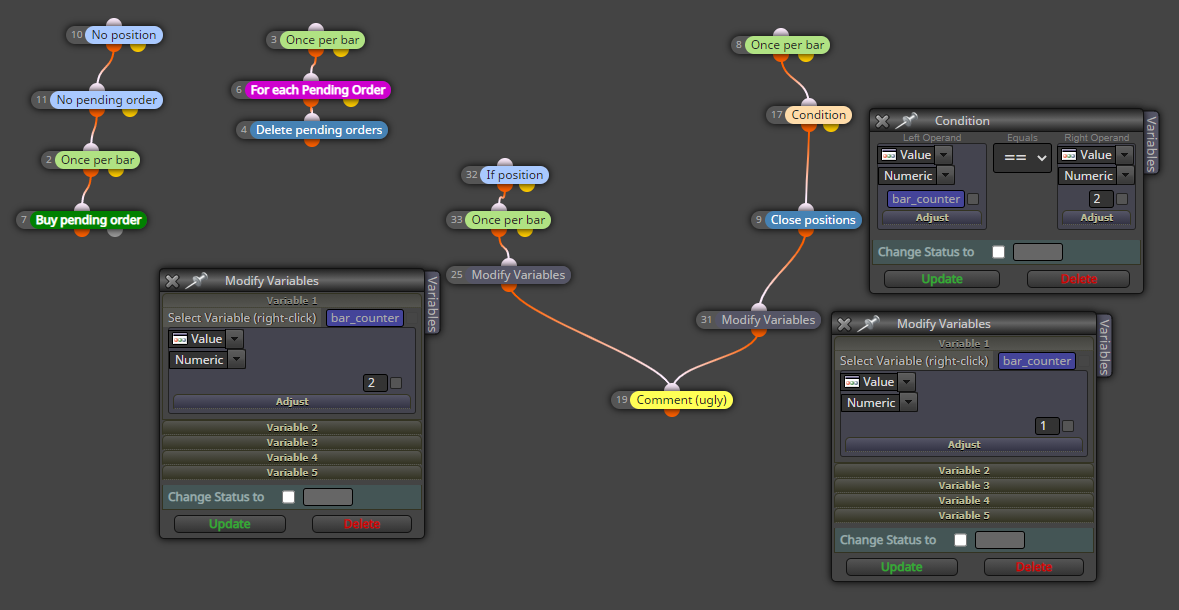Select the 'No pending order' node
The height and width of the screenshot is (610, 1179).
pyautogui.click(x=108, y=99)
